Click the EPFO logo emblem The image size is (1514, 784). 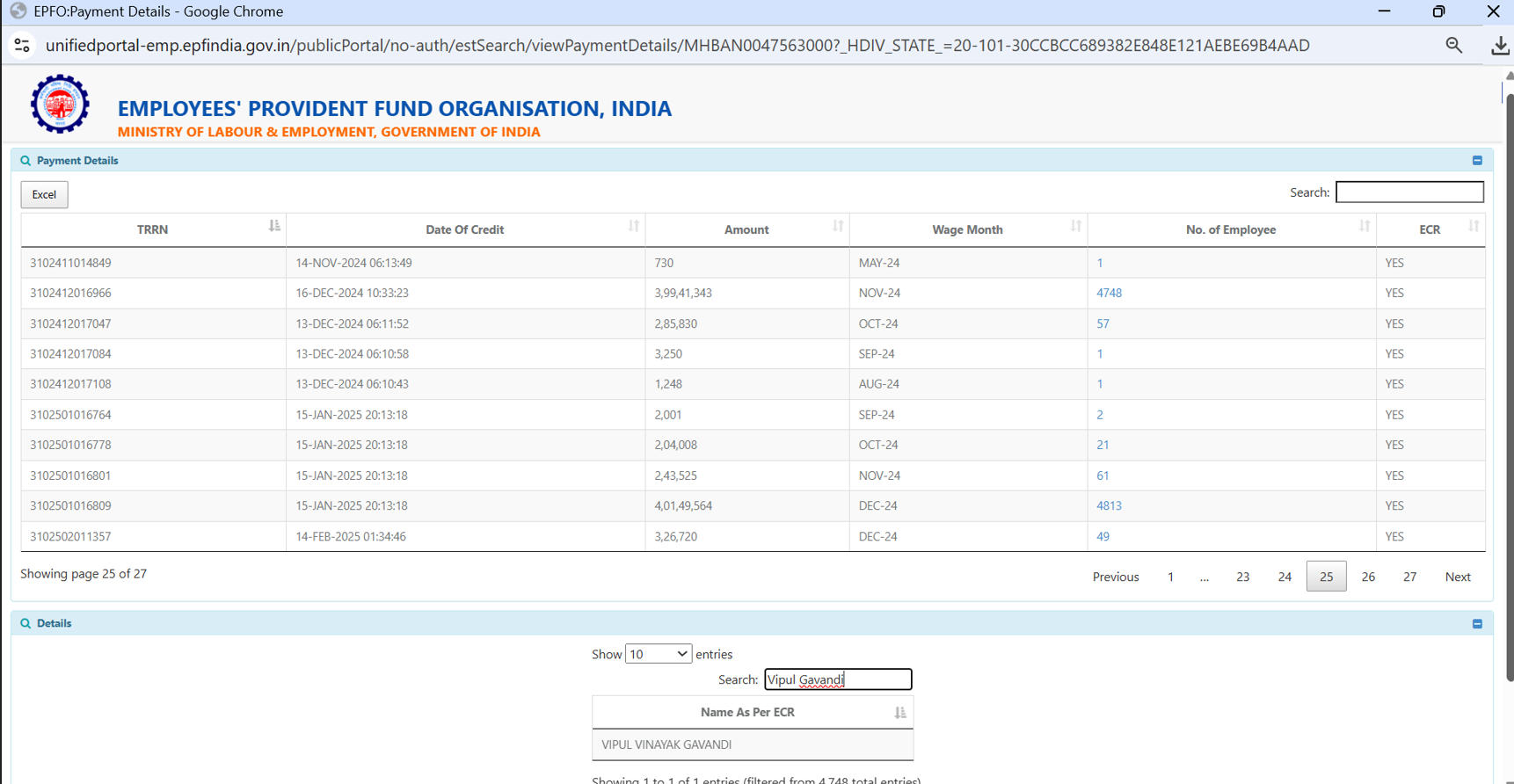(60, 105)
